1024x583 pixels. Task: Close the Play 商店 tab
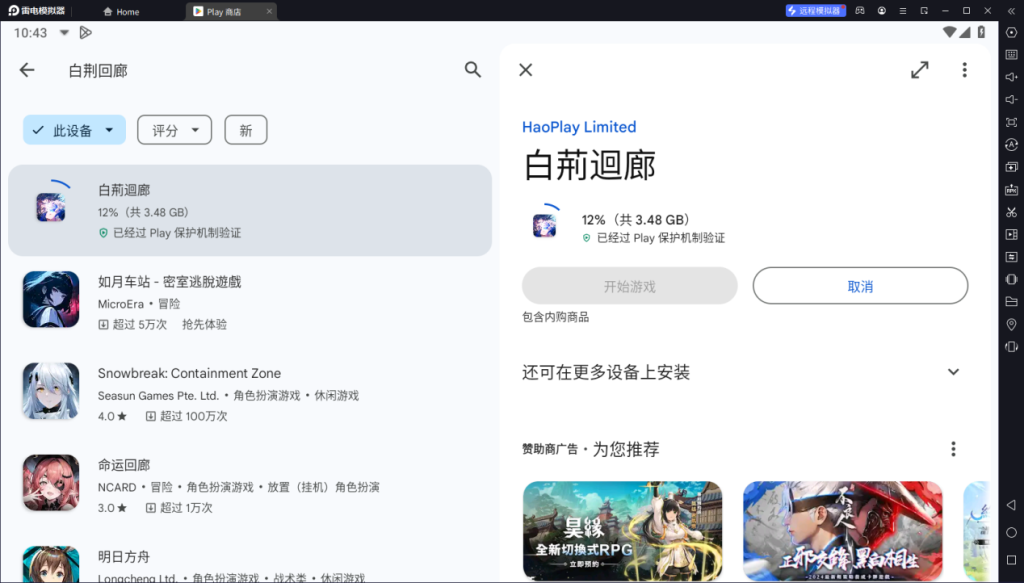tap(269, 11)
